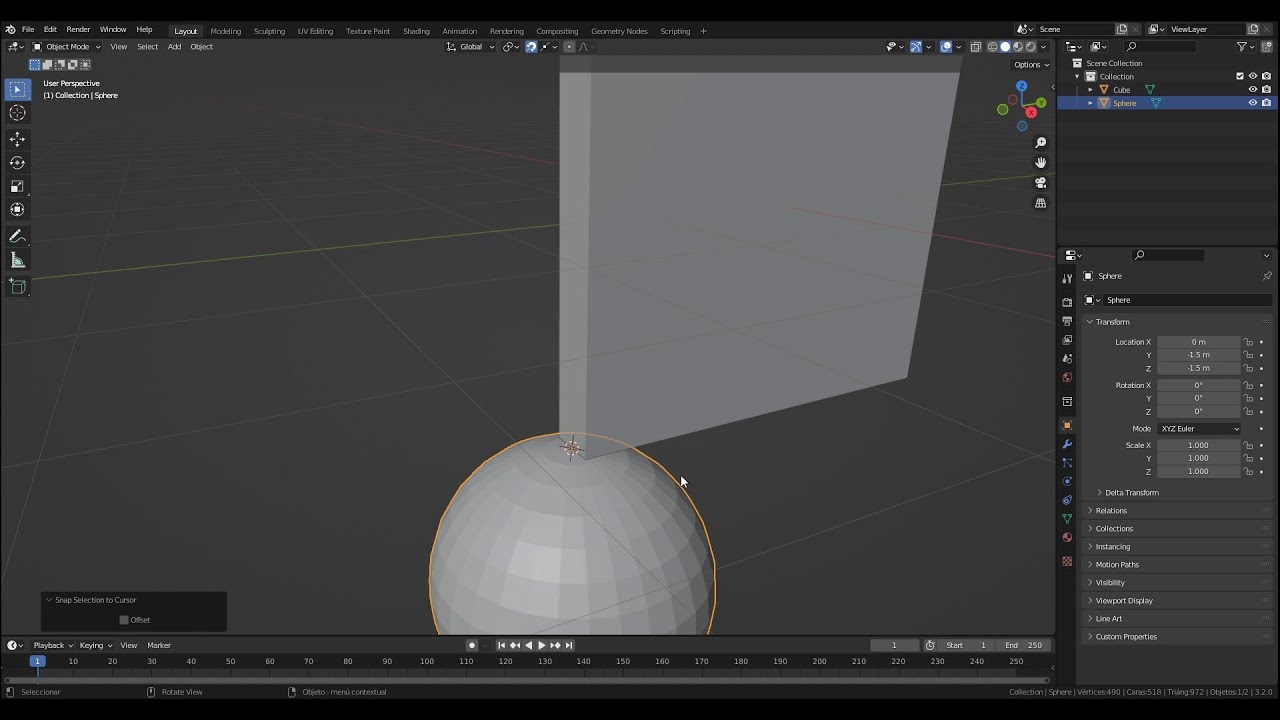Image resolution: width=1280 pixels, height=720 pixels.
Task: Open the Render menu
Action: coord(78,30)
